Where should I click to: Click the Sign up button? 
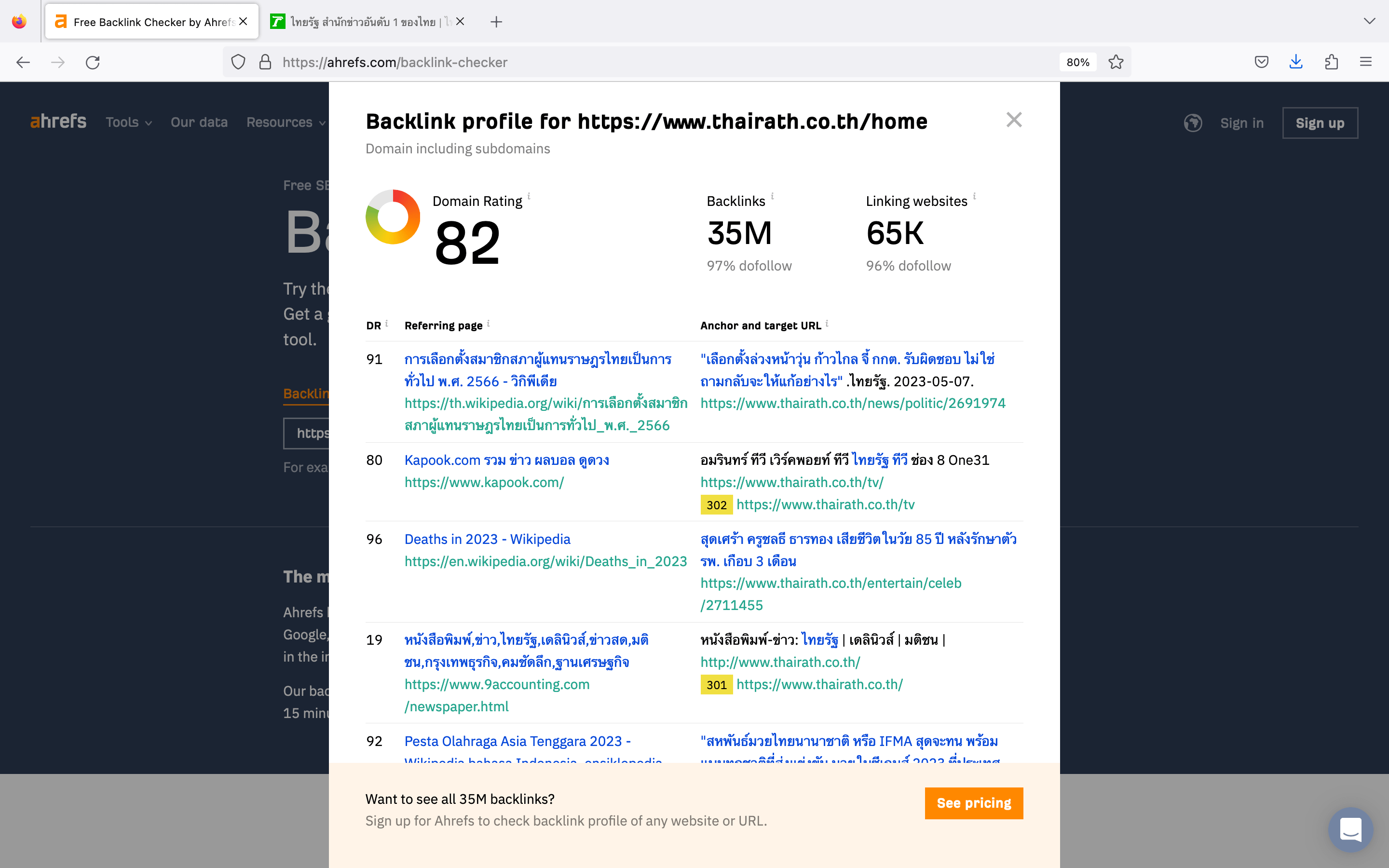tap(1320, 123)
